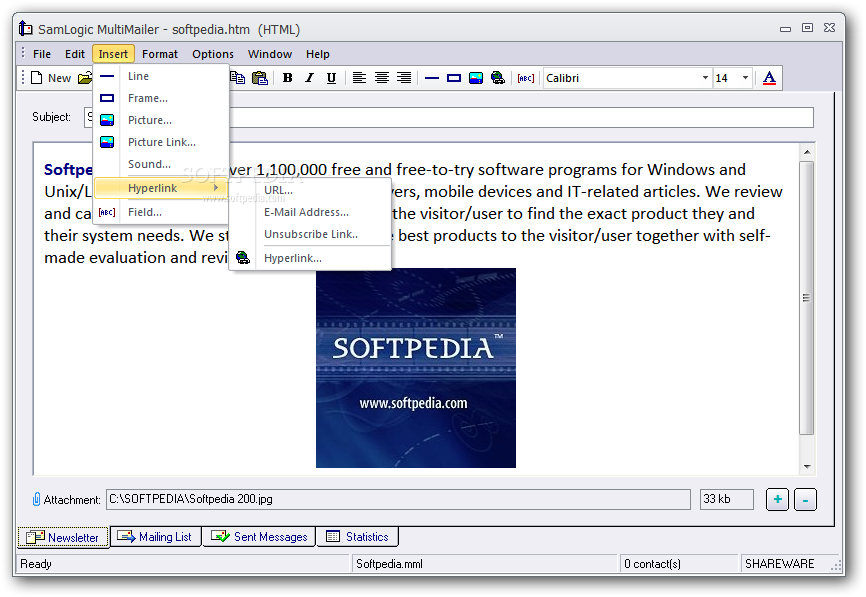Viewport: 866px width, 597px height.
Task: Click the SHAREWARE status bar label
Action: point(780,564)
